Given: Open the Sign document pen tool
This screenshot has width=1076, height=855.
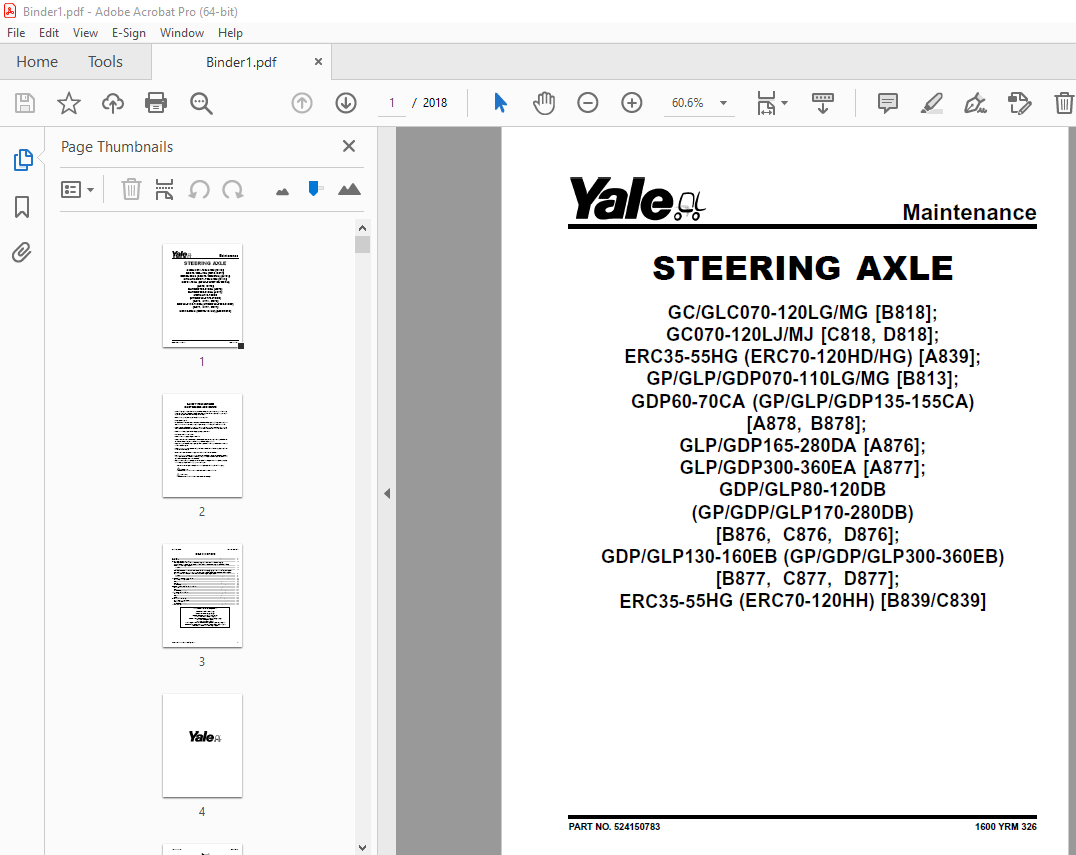Looking at the screenshot, I should pyautogui.click(x=975, y=103).
